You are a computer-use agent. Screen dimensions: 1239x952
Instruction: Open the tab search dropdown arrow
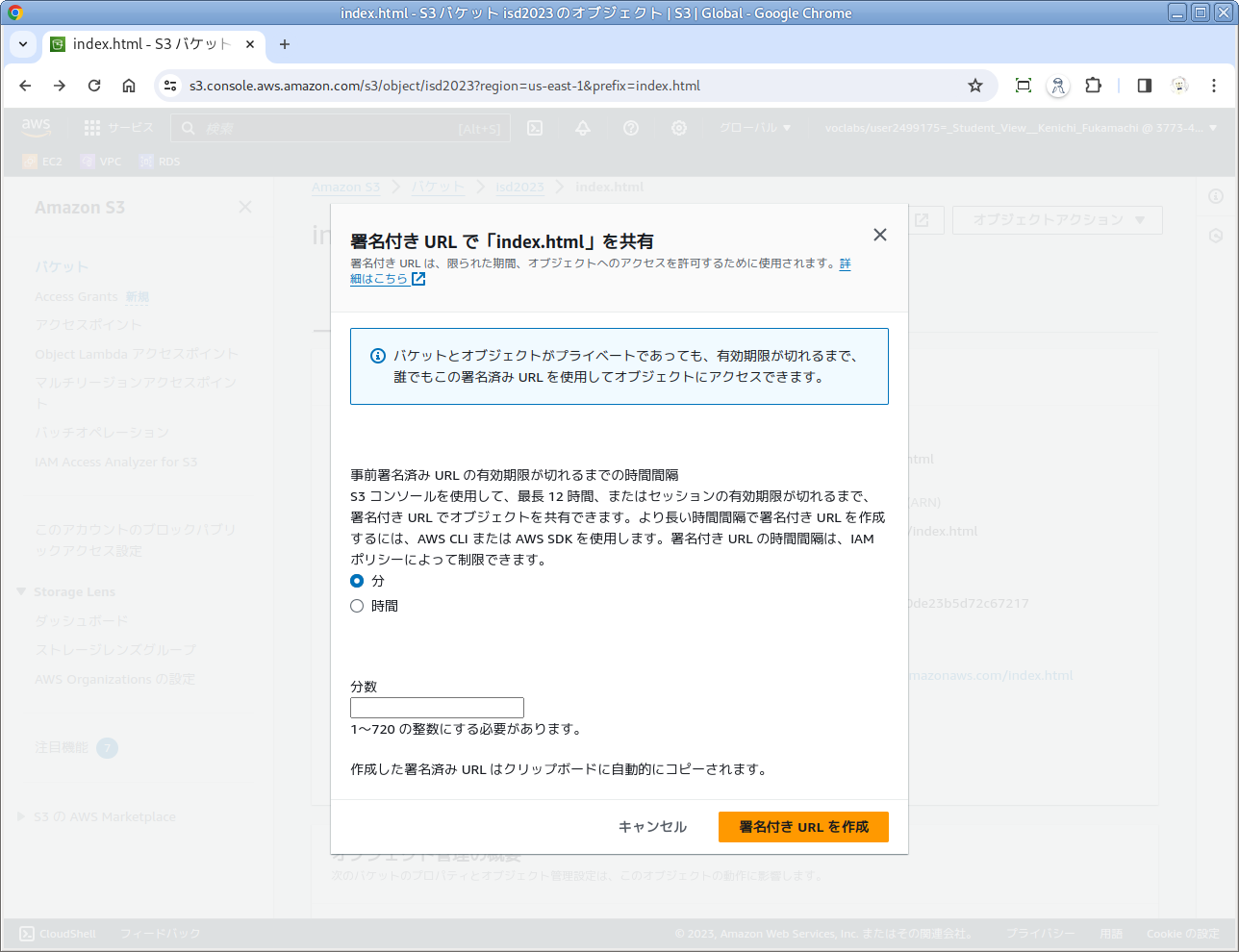point(23,44)
